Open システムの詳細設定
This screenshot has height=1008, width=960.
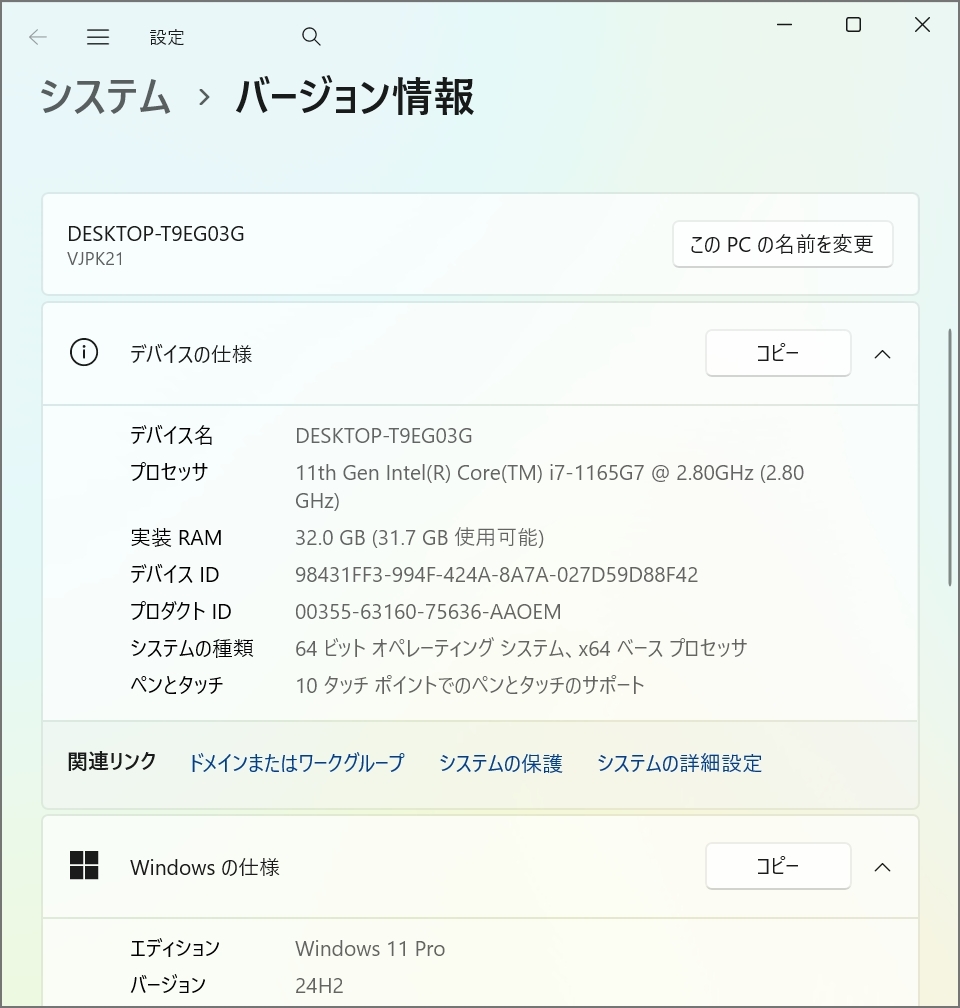679,763
